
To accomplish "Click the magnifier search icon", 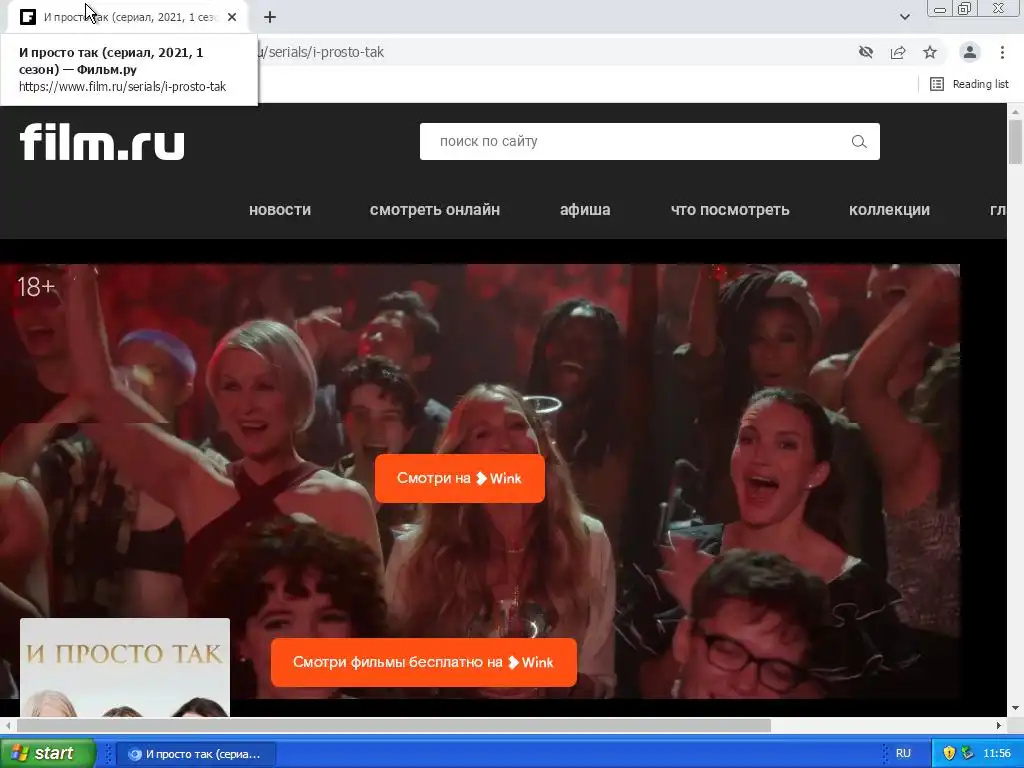I will pos(859,142).
